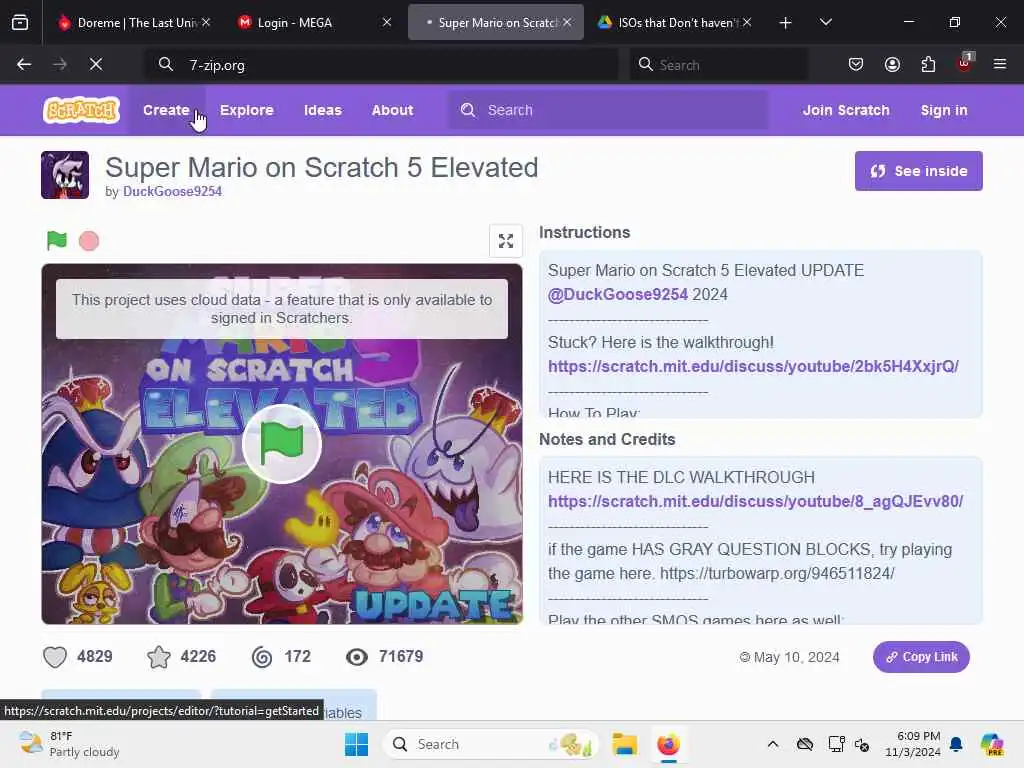Open the walkthrough link in Instructions
The width and height of the screenshot is (1024, 768).
[753, 366]
